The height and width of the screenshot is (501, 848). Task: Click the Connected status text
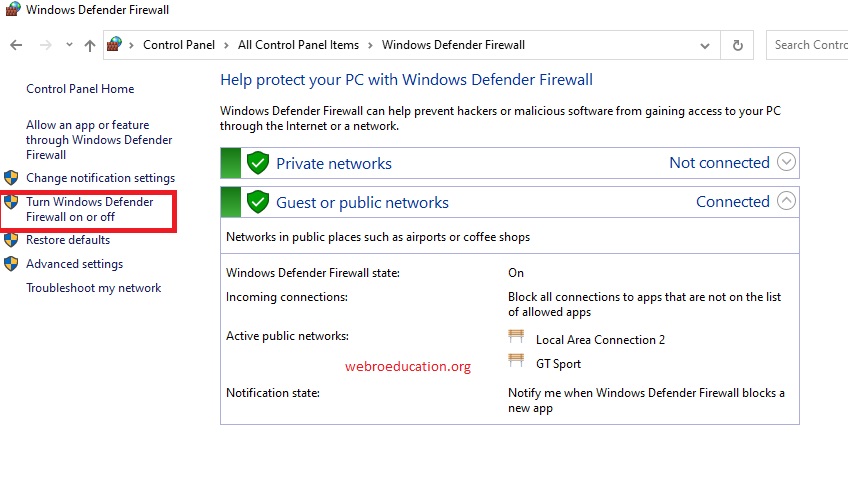(733, 201)
